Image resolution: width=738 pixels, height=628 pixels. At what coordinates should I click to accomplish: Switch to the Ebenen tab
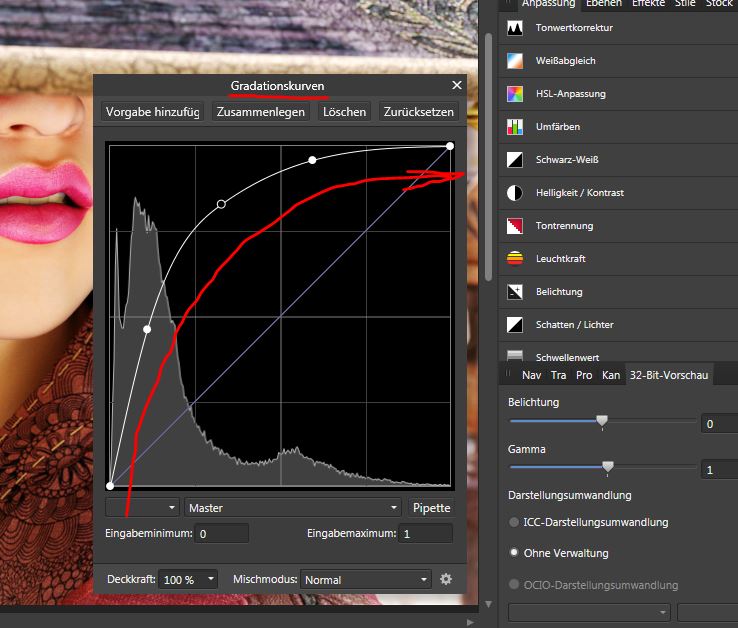[x=604, y=4]
